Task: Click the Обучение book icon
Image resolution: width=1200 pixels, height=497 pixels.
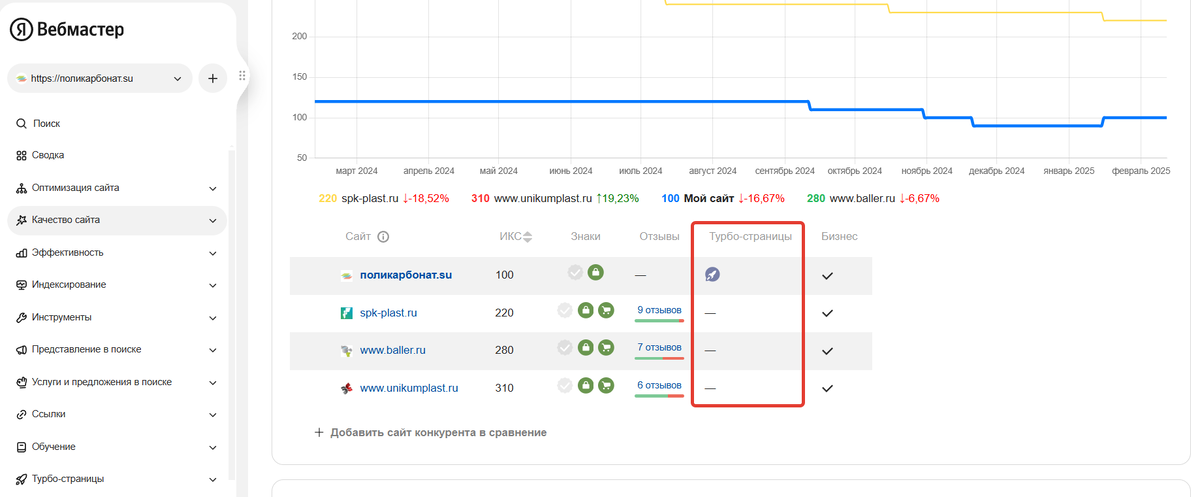Action: click(22, 447)
